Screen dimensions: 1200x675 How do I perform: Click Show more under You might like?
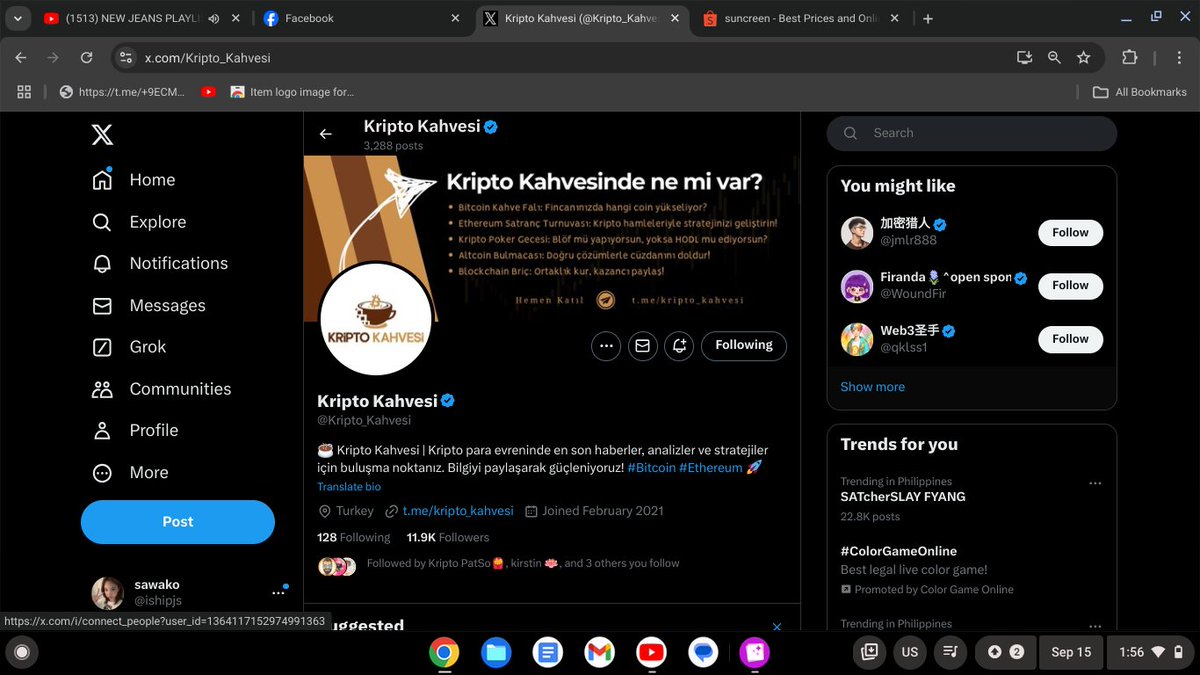(873, 387)
